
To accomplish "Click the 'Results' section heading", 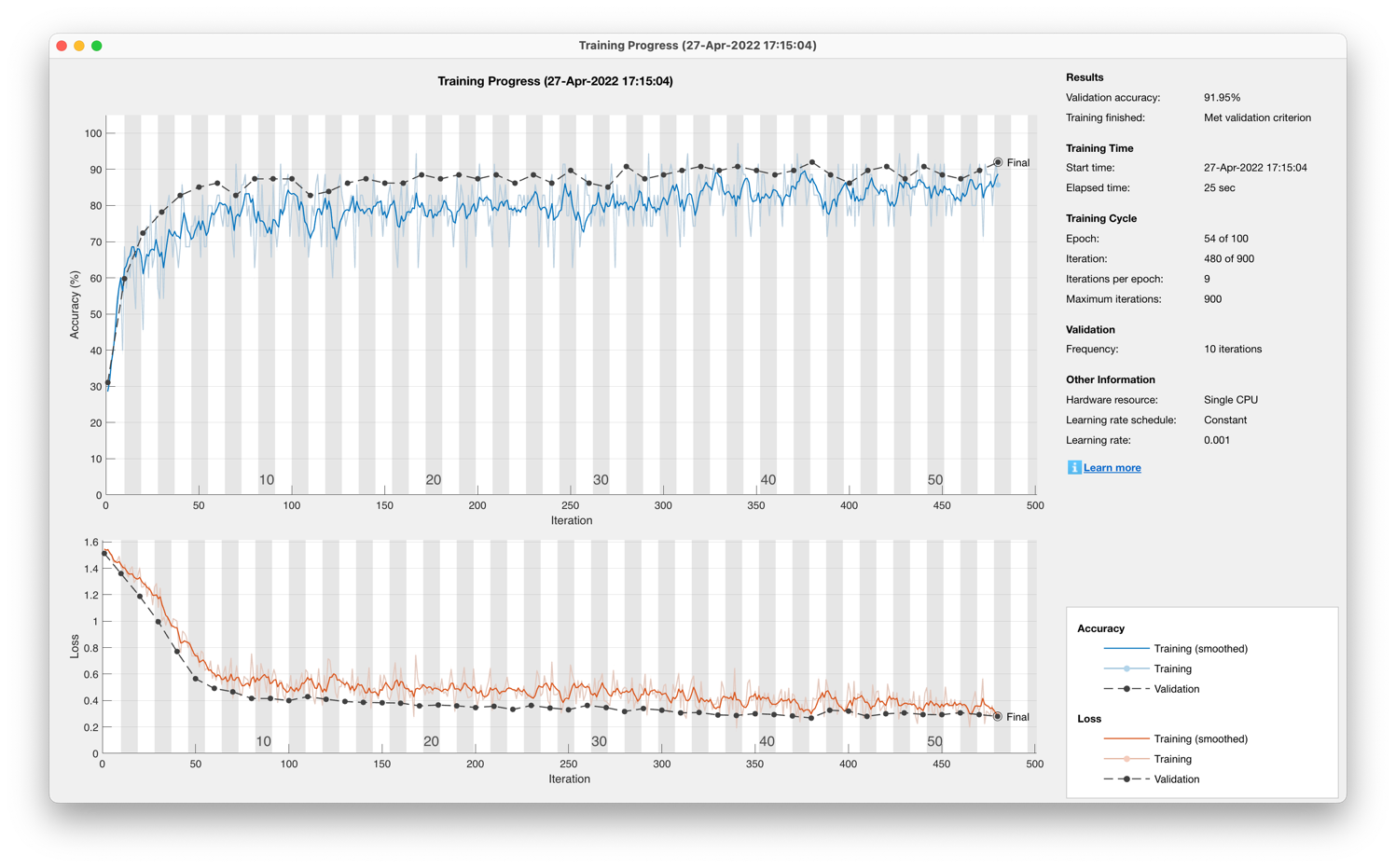I will [1085, 77].
